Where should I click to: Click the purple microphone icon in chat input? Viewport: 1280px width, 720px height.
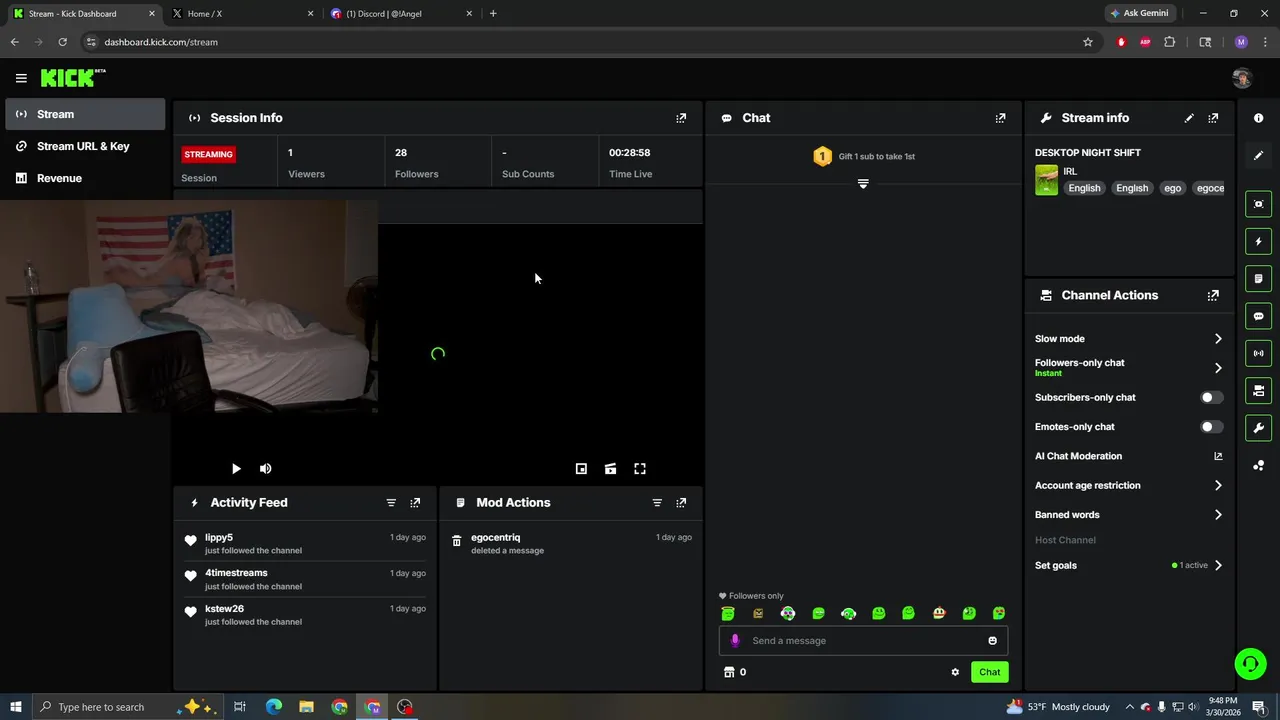tap(735, 641)
